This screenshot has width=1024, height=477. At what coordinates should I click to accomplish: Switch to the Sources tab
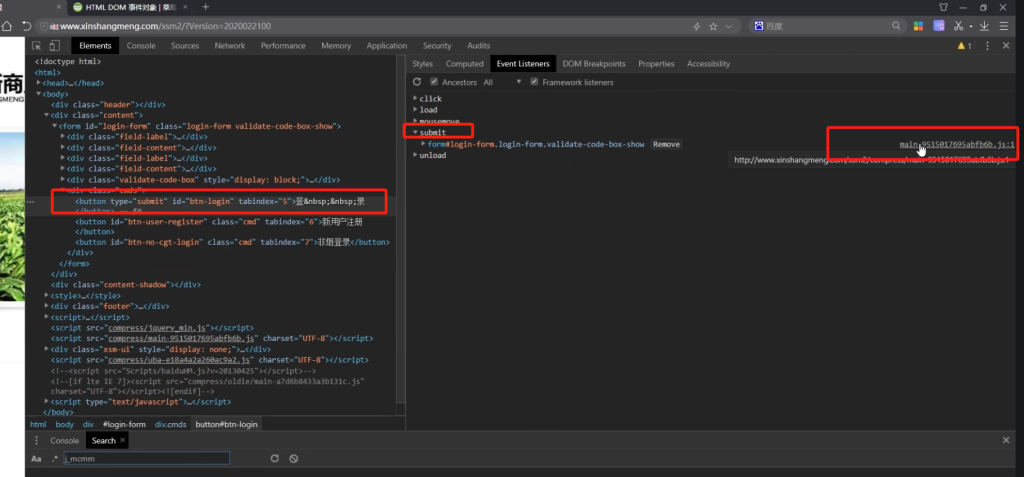tap(185, 46)
